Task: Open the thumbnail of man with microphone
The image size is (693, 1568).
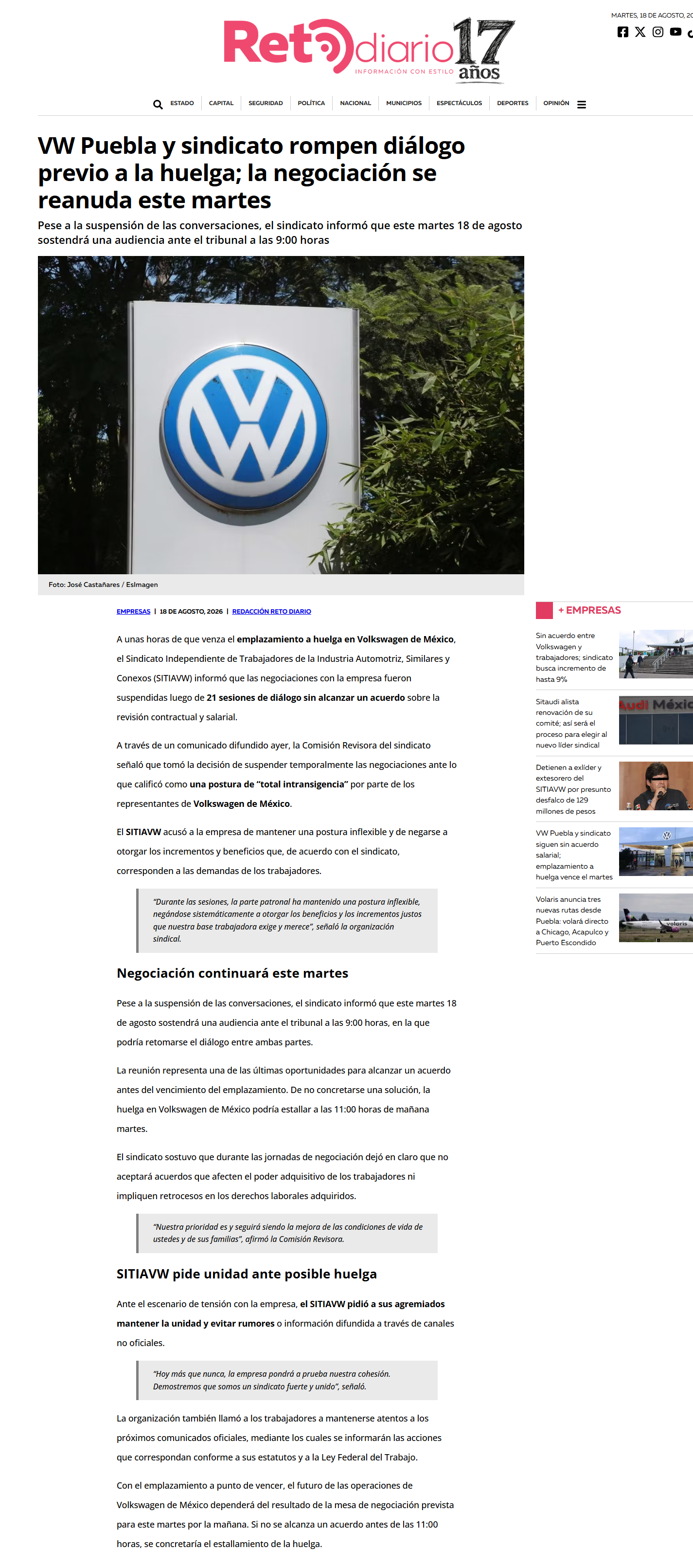Action: pos(656,786)
